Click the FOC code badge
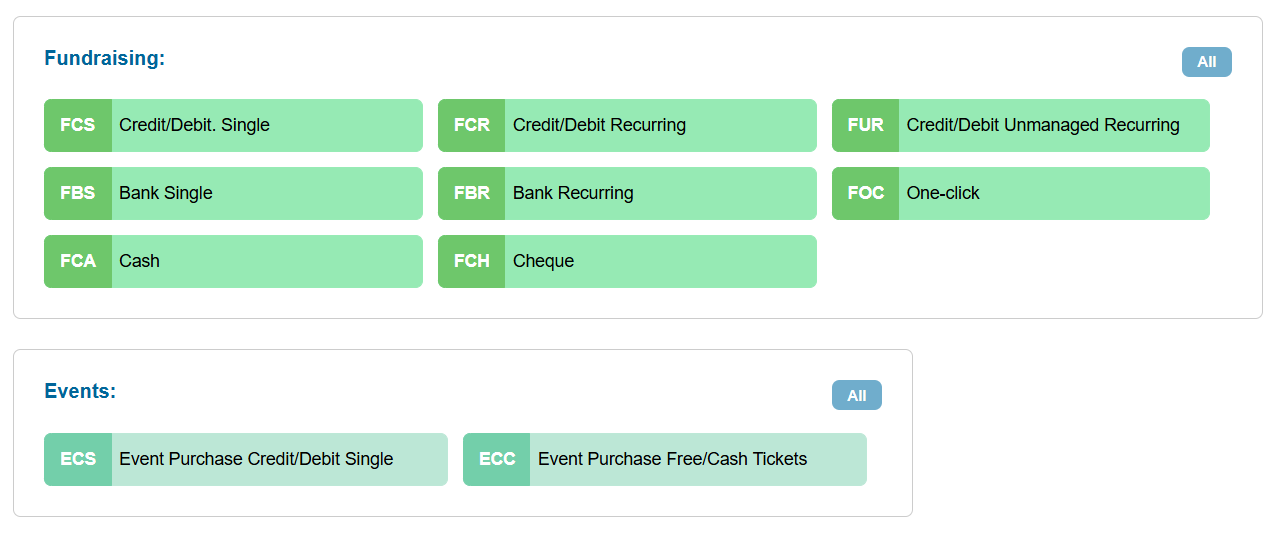 [865, 193]
